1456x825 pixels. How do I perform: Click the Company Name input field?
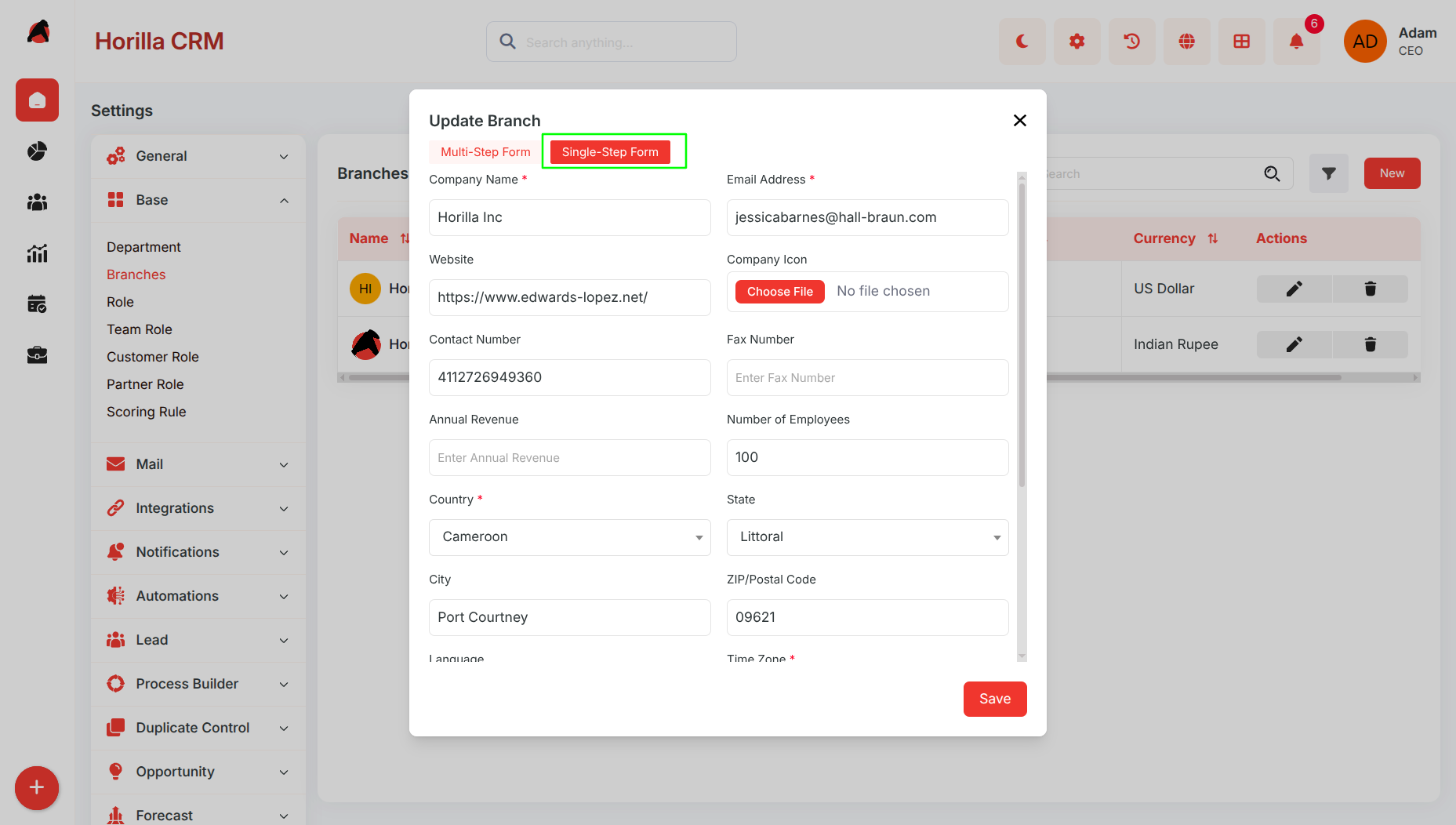(570, 217)
